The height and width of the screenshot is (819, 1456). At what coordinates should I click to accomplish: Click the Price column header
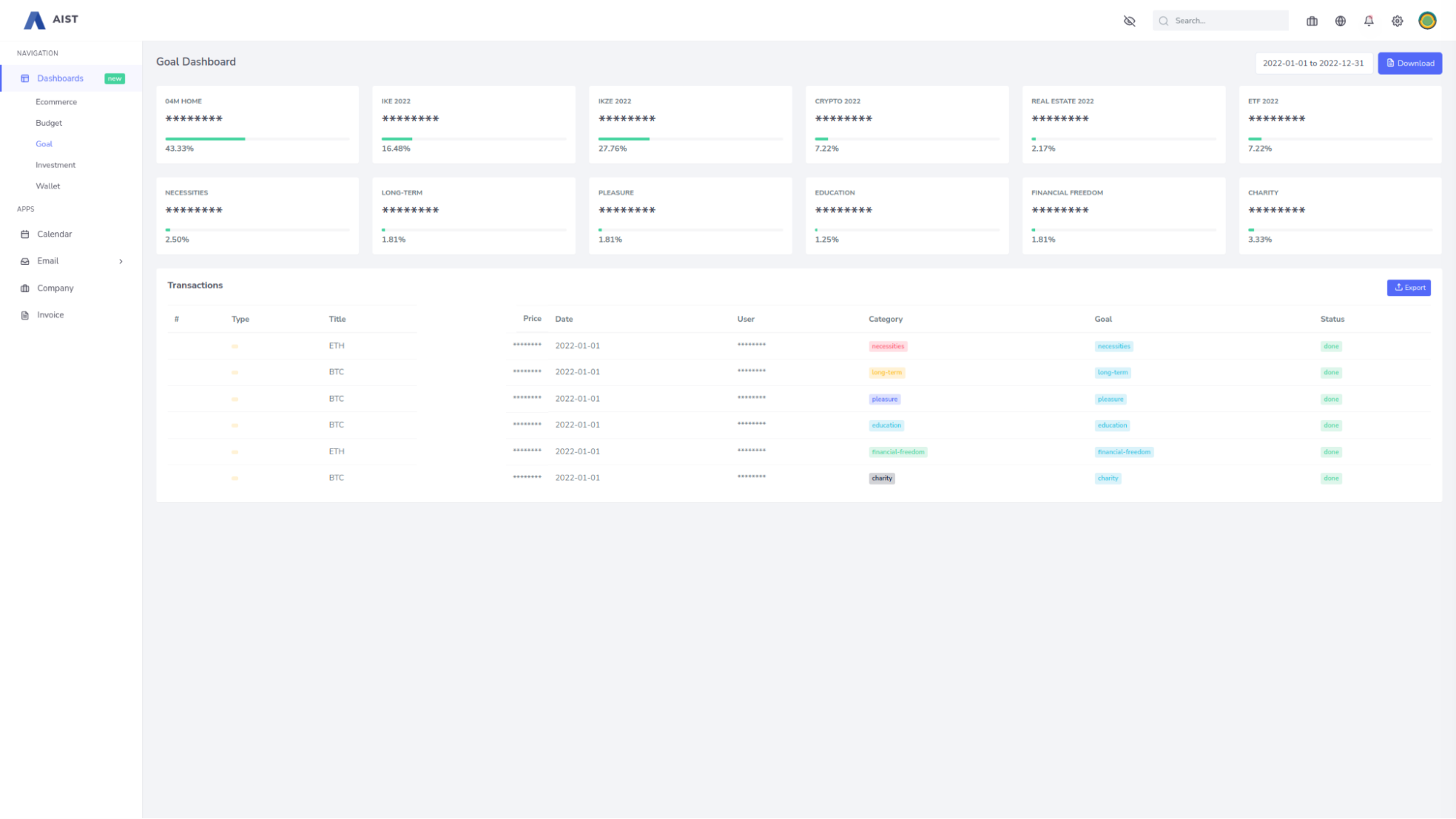coord(532,319)
